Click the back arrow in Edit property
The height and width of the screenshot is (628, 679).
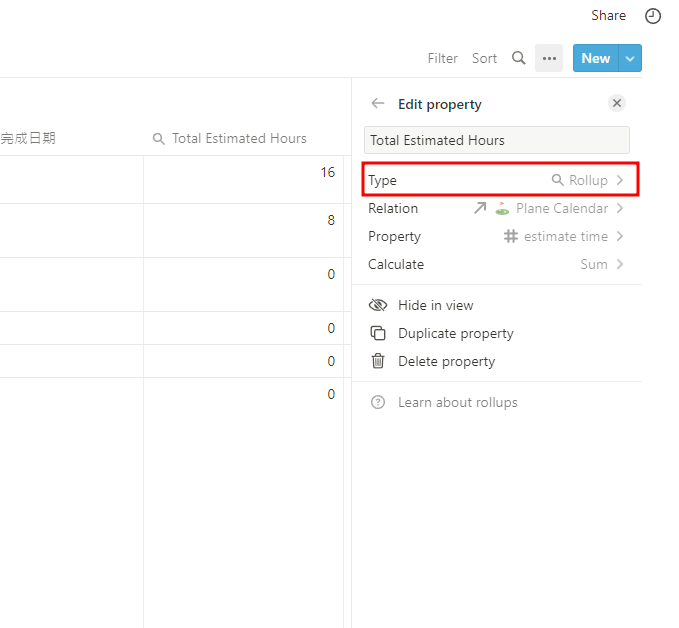377,104
